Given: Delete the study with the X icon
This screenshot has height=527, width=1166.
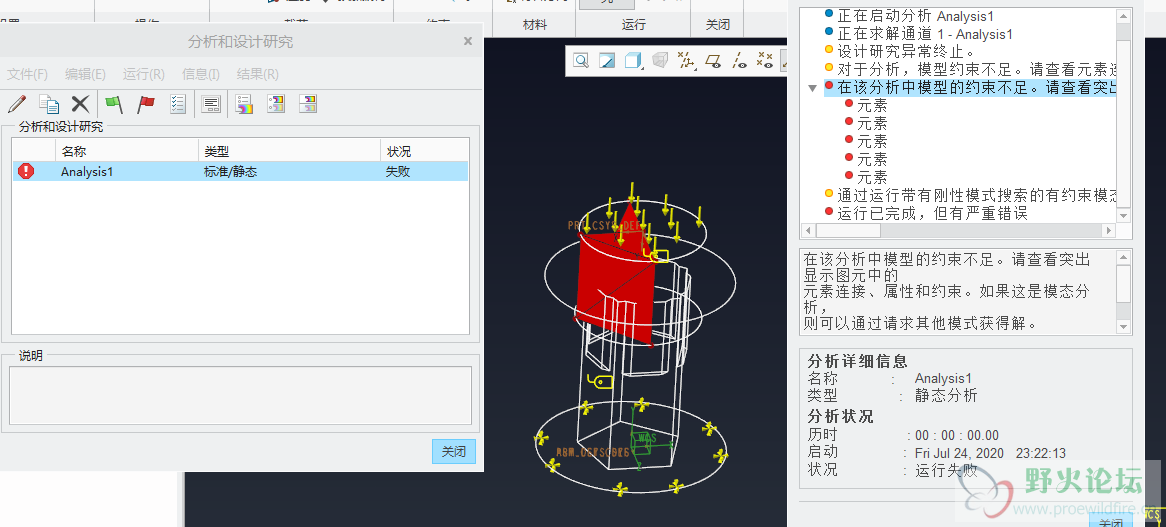Looking at the screenshot, I should [x=80, y=104].
